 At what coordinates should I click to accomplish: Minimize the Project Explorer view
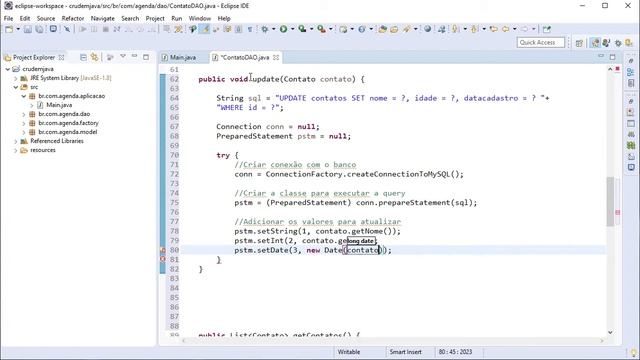click(x=134, y=56)
